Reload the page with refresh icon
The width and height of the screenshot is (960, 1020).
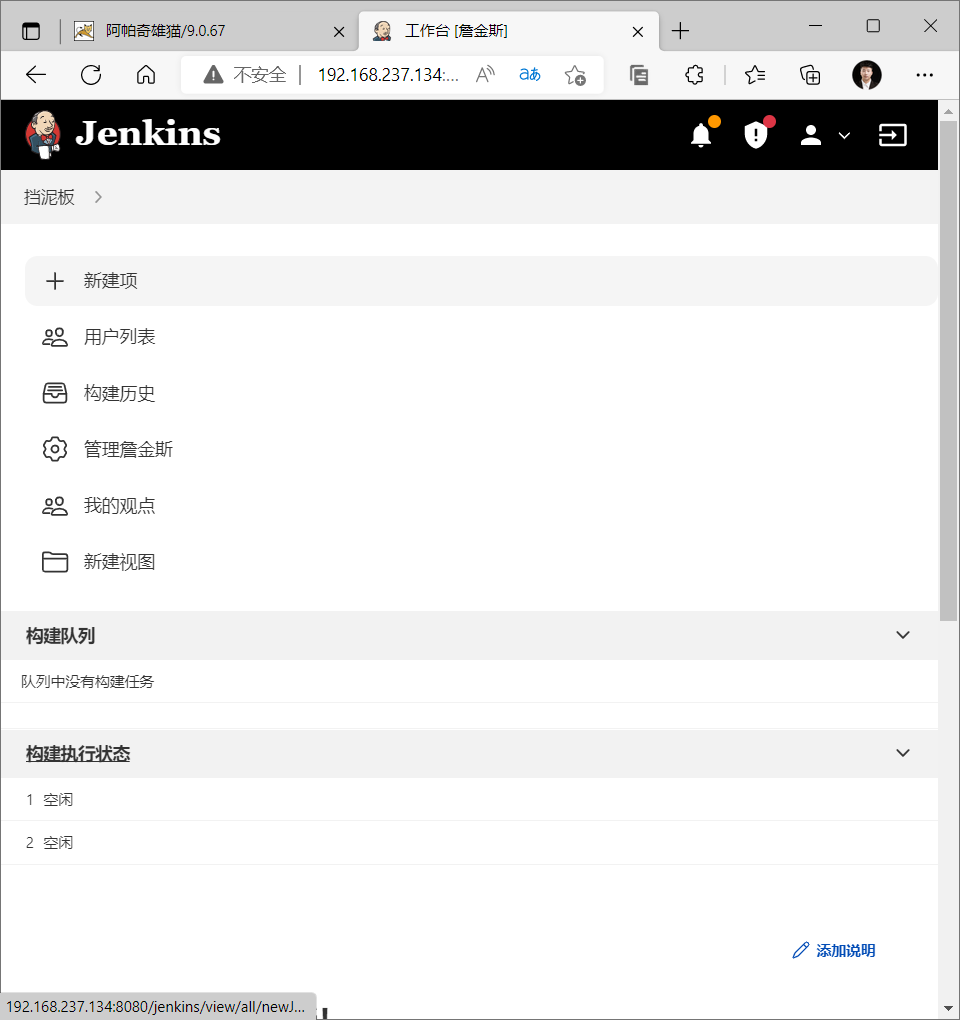pos(91,75)
